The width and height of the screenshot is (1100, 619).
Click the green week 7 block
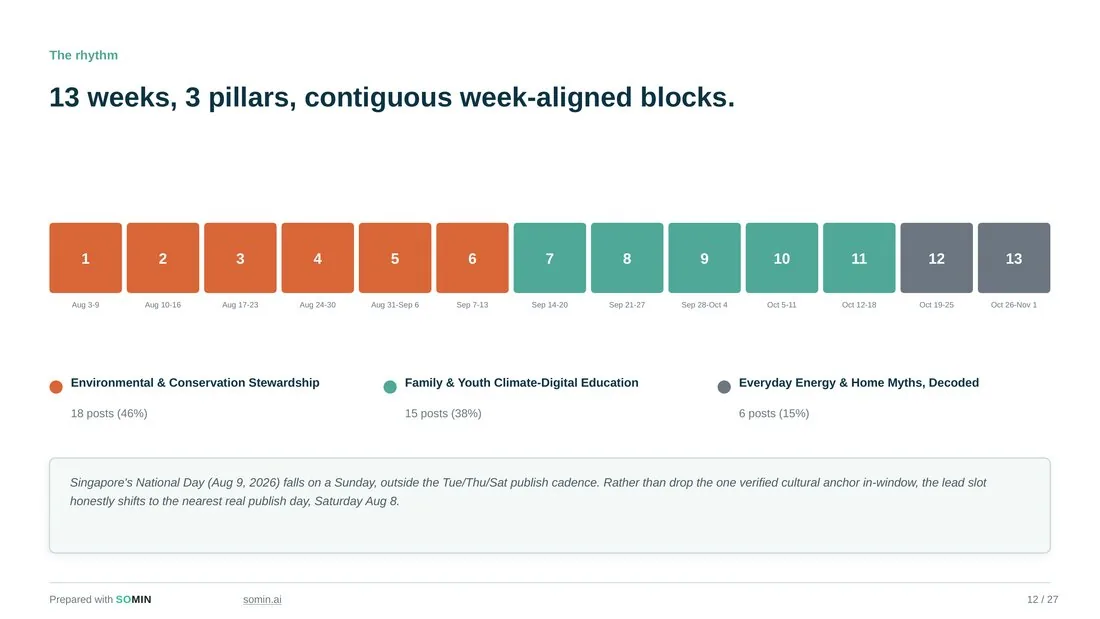pyautogui.click(x=549, y=258)
